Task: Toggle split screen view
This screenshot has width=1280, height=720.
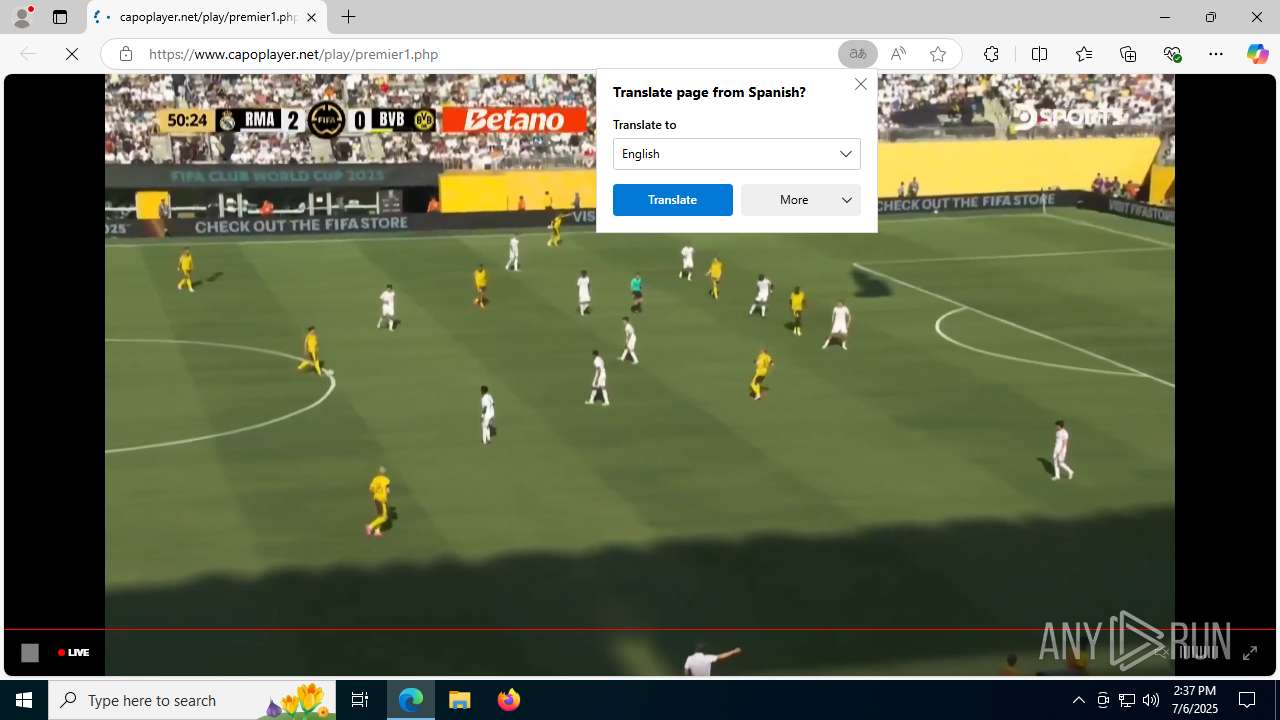Action: click(x=1039, y=54)
